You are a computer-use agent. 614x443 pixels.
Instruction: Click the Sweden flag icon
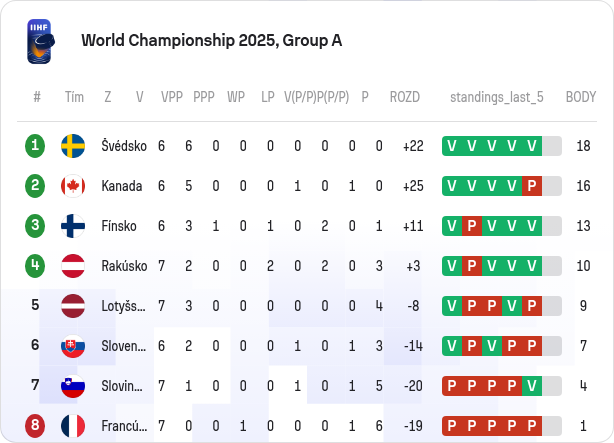point(73,146)
